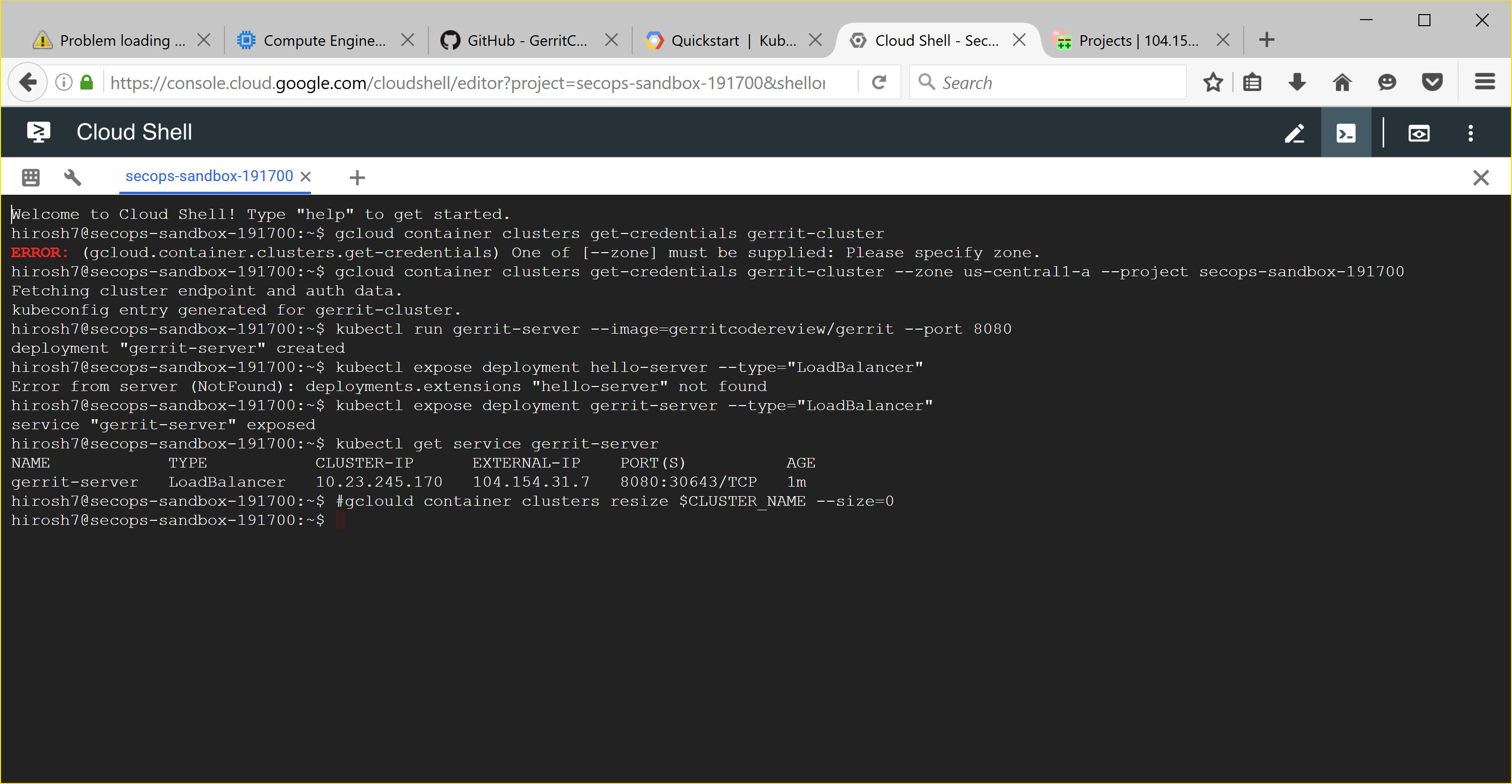Screen dimensions: 1512x784
Task: Close the Compute Engine browser tab
Action: point(407,40)
